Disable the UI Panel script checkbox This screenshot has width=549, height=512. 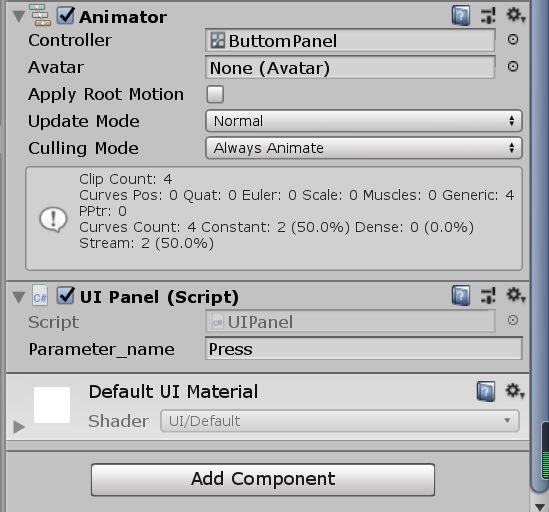66,296
